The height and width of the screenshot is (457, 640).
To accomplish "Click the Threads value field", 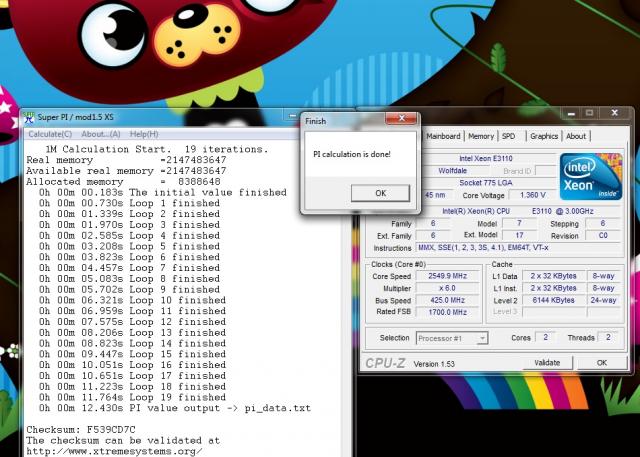I will (608, 337).
